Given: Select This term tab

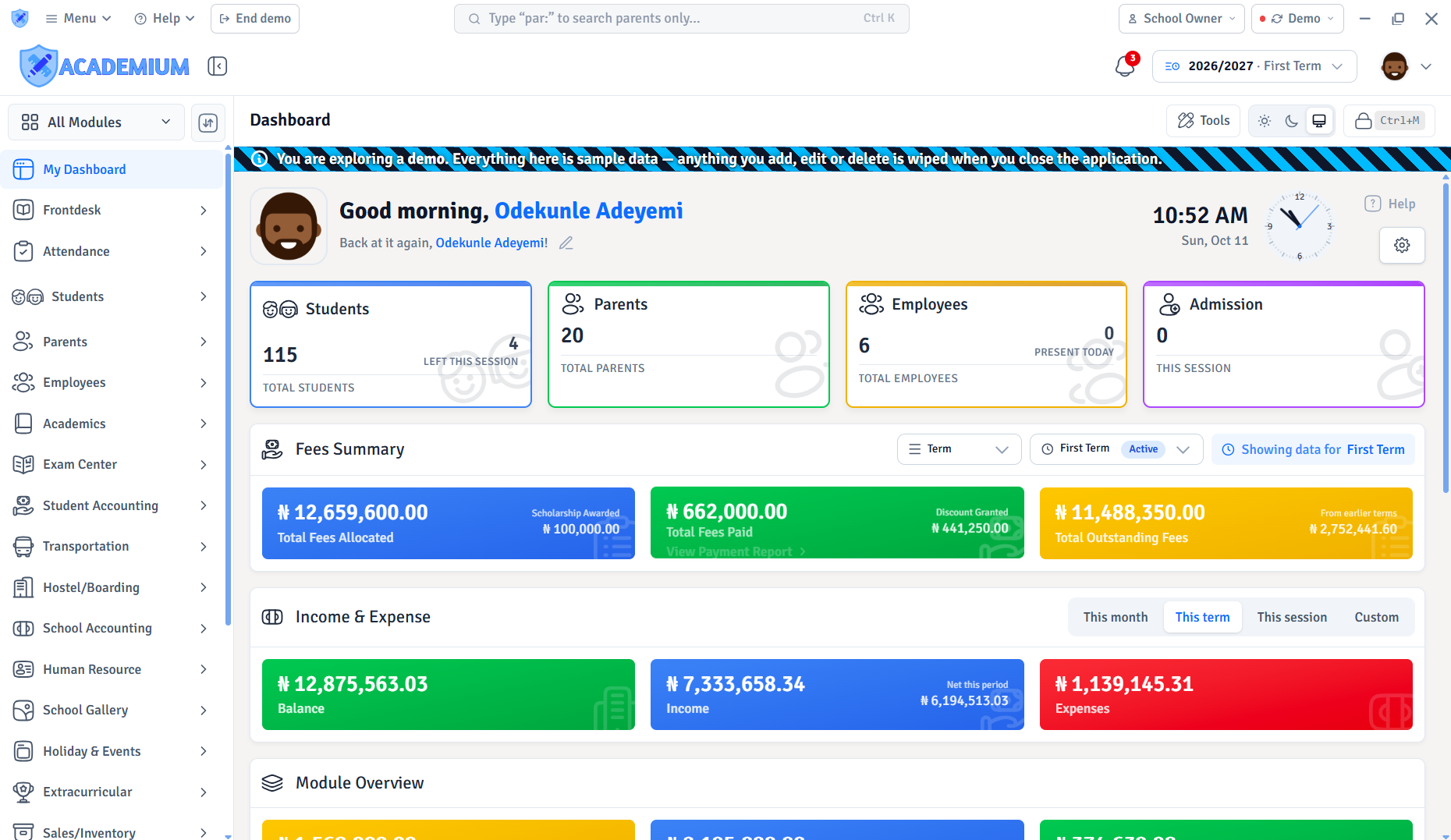Looking at the screenshot, I should point(1202,618).
